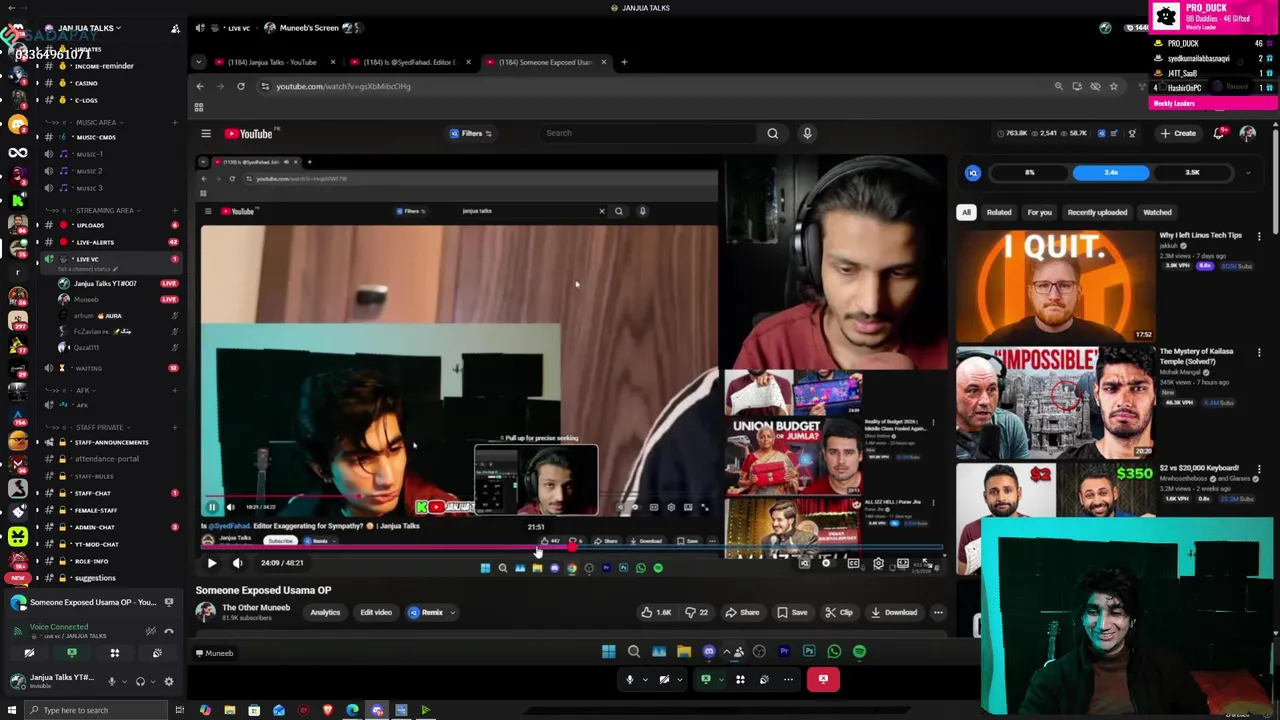The height and width of the screenshot is (720, 1280).
Task: Open Remix dropdown arrow
Action: click(452, 612)
